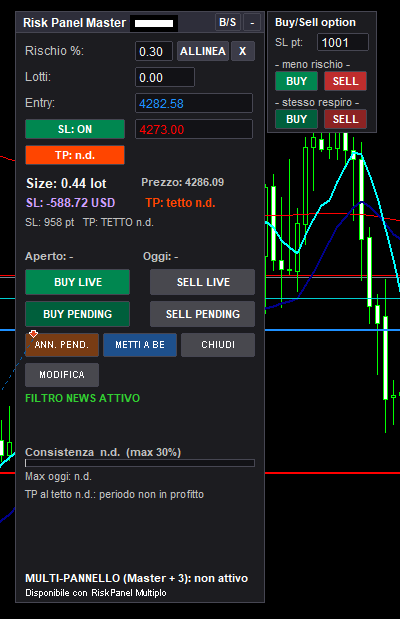This screenshot has width=400, height=619.
Task: Select the Lotti input field
Action: coord(165,77)
